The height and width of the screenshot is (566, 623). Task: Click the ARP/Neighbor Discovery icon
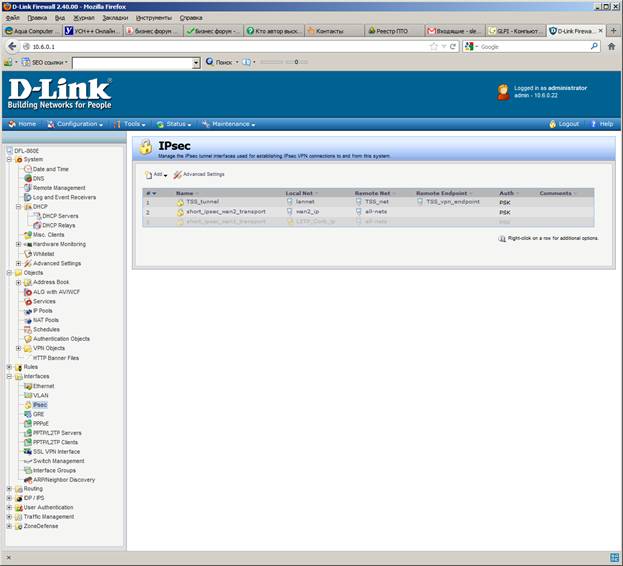click(x=28, y=480)
